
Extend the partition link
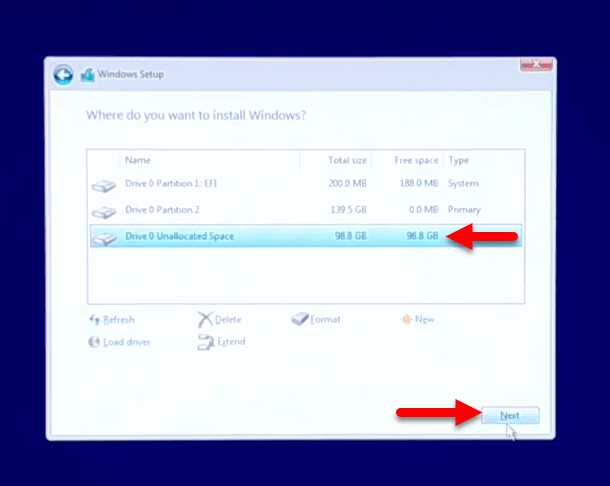click(x=231, y=342)
